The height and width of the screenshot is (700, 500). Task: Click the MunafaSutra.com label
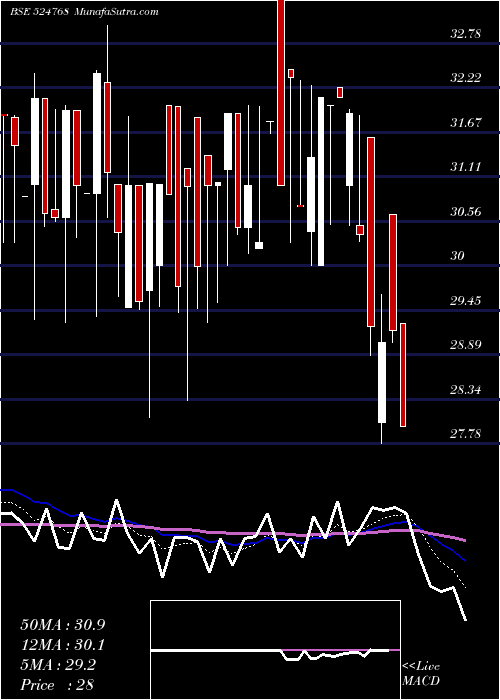click(117, 12)
